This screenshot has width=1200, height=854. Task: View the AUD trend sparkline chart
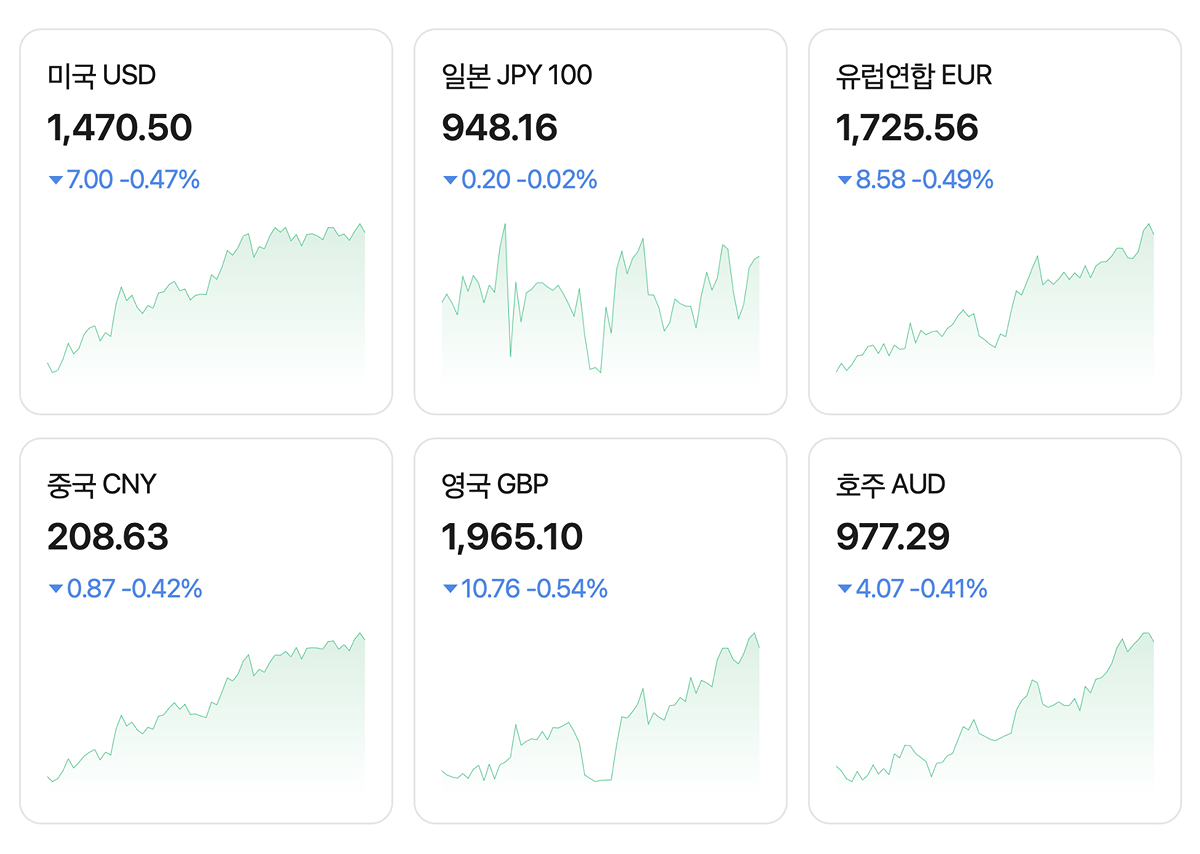[x=995, y=710]
